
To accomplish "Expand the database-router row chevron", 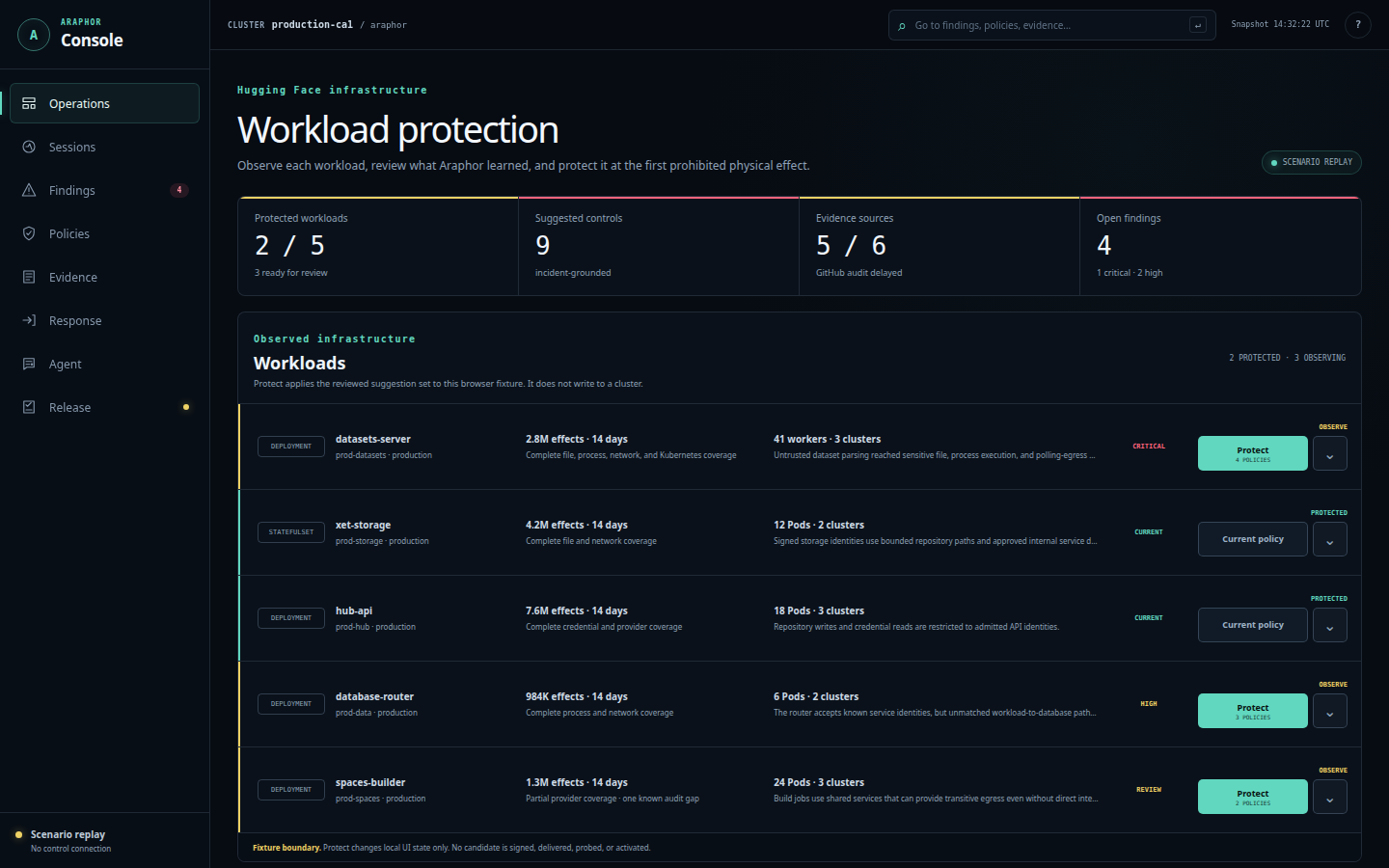I will pyautogui.click(x=1329, y=712).
